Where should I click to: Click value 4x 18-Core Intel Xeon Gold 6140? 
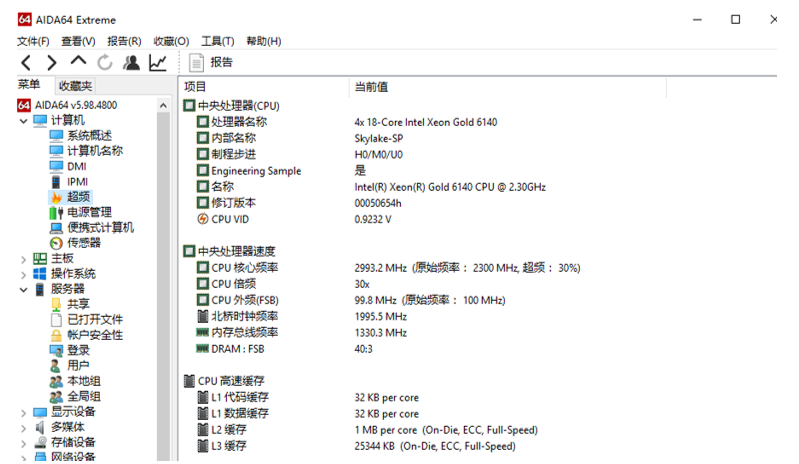(425, 122)
